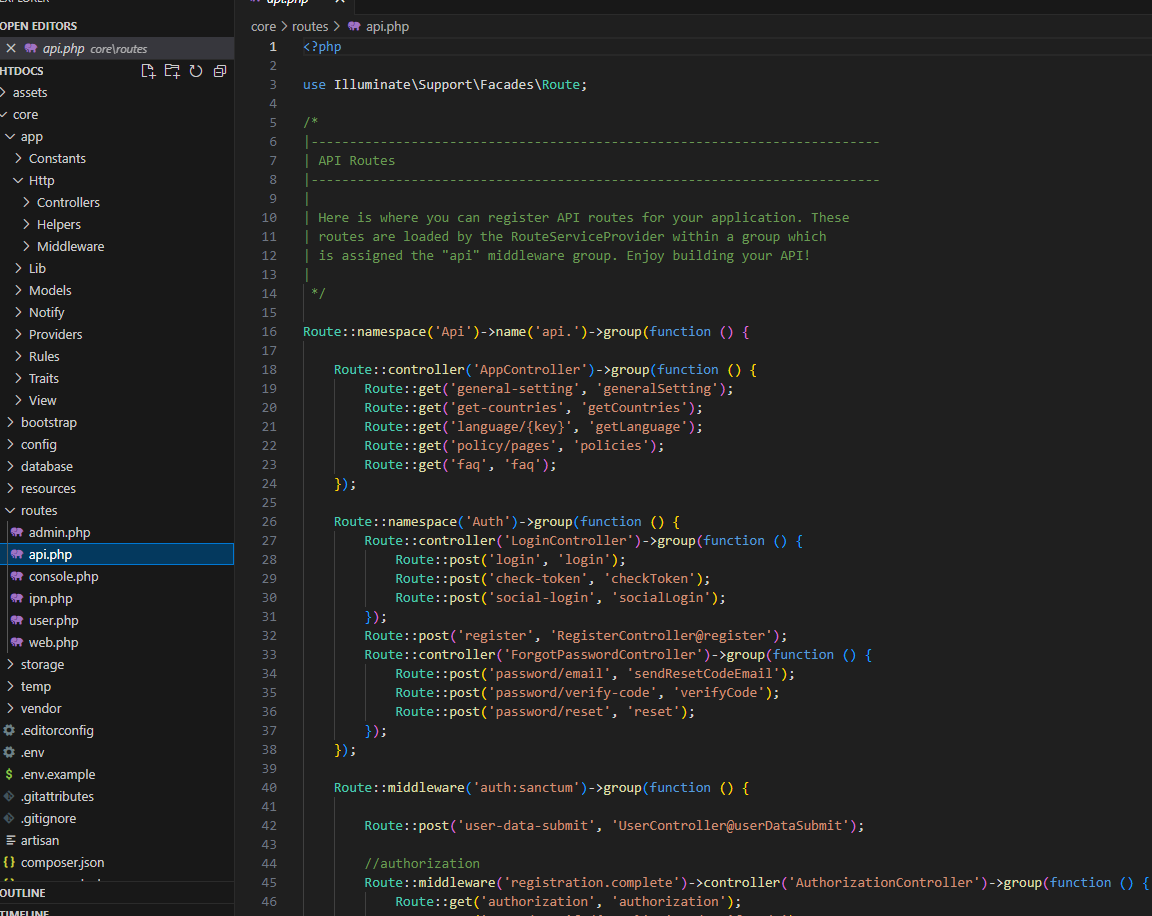The width and height of the screenshot is (1152, 916).
Task: Click the PHP icon in breadcrumb before api.php
Action: click(354, 26)
